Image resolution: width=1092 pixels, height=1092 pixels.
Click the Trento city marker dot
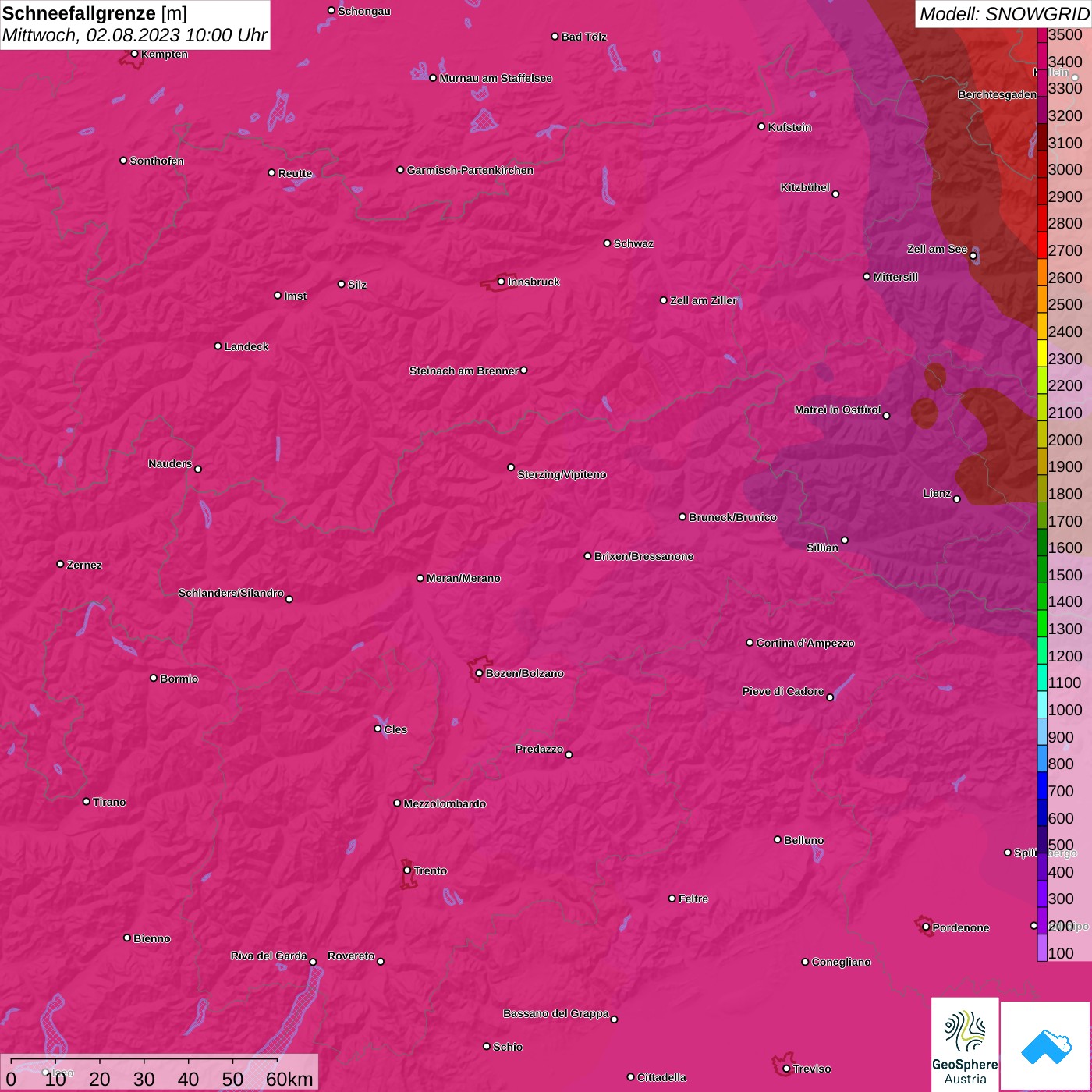407,870
